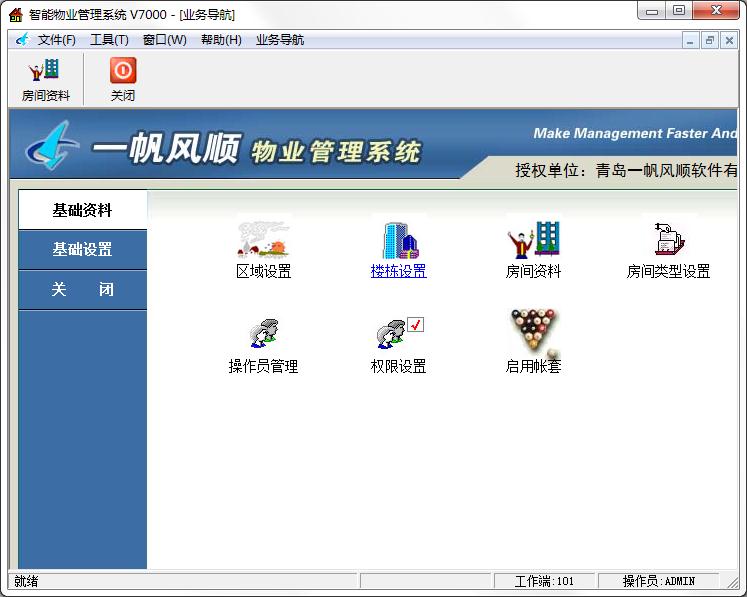Open the 权限设置 icon

(x=400, y=333)
